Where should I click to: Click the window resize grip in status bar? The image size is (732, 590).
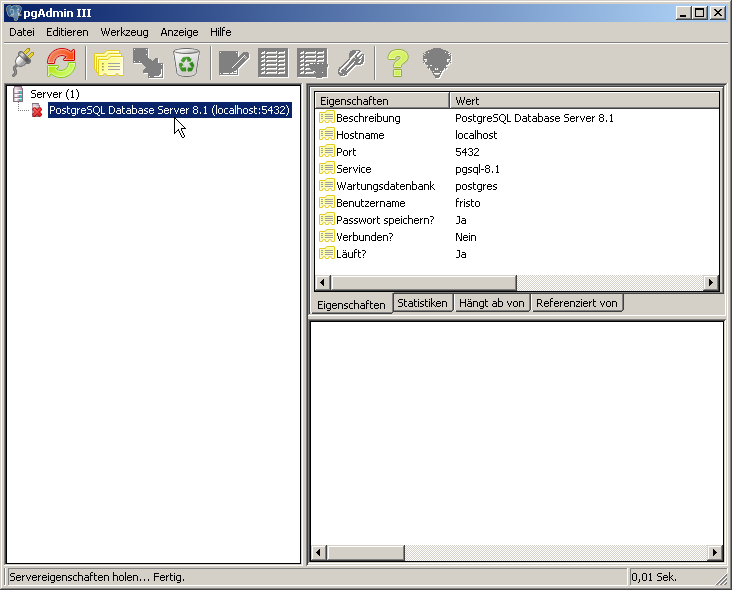pos(722,580)
